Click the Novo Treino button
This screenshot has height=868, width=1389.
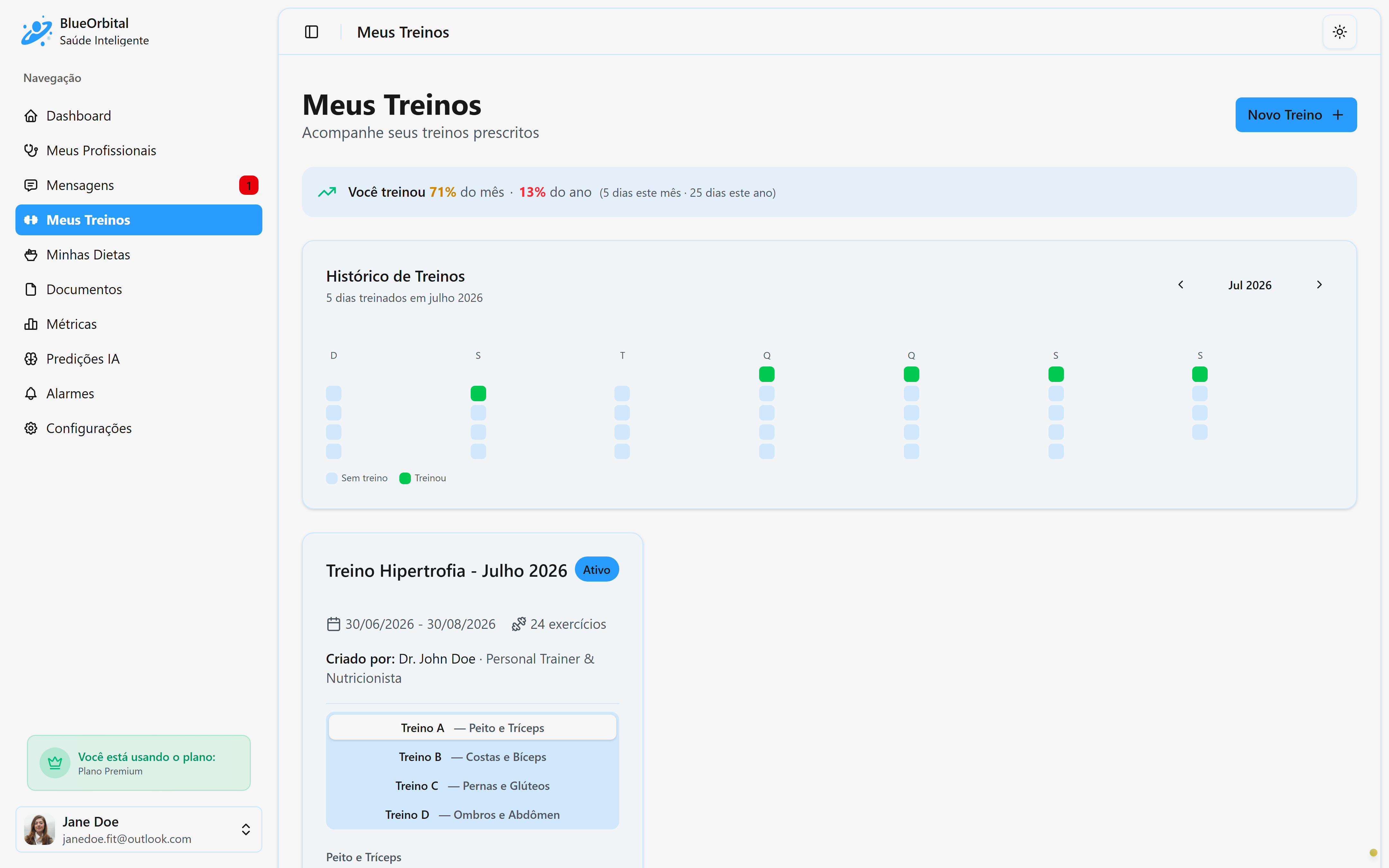click(1295, 115)
